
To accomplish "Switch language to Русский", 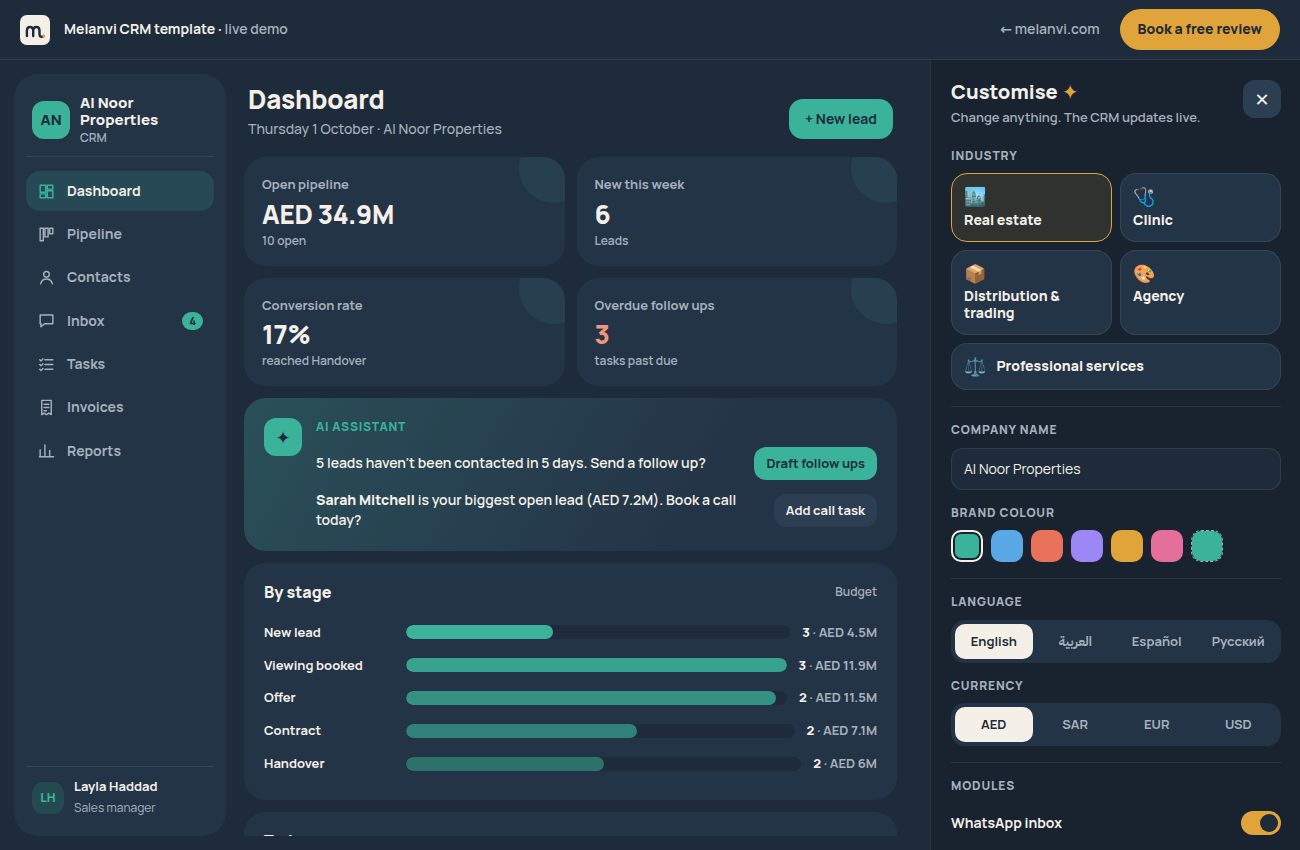I will pos(1238,641).
